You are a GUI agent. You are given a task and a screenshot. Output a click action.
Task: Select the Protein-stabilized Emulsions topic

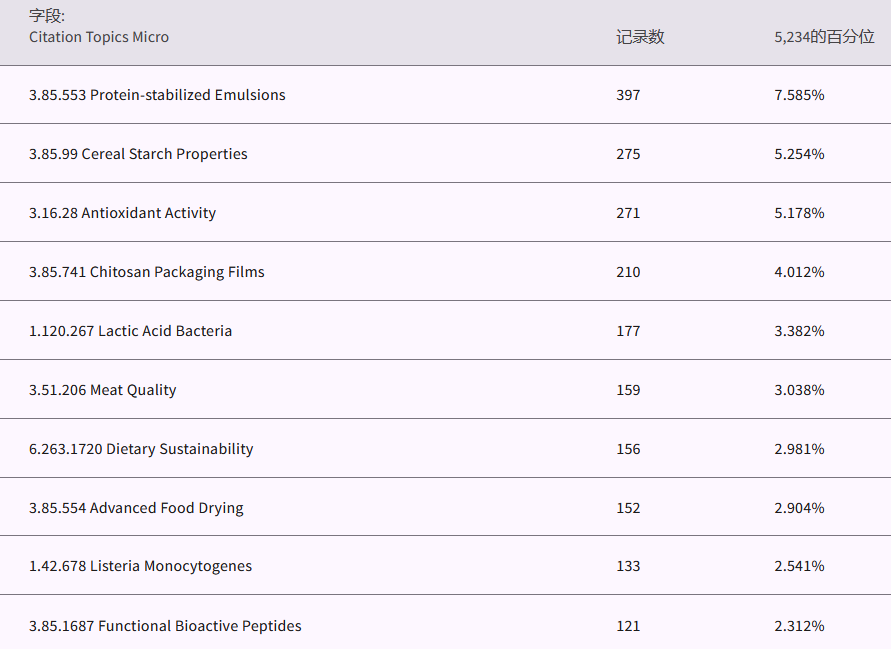point(157,95)
